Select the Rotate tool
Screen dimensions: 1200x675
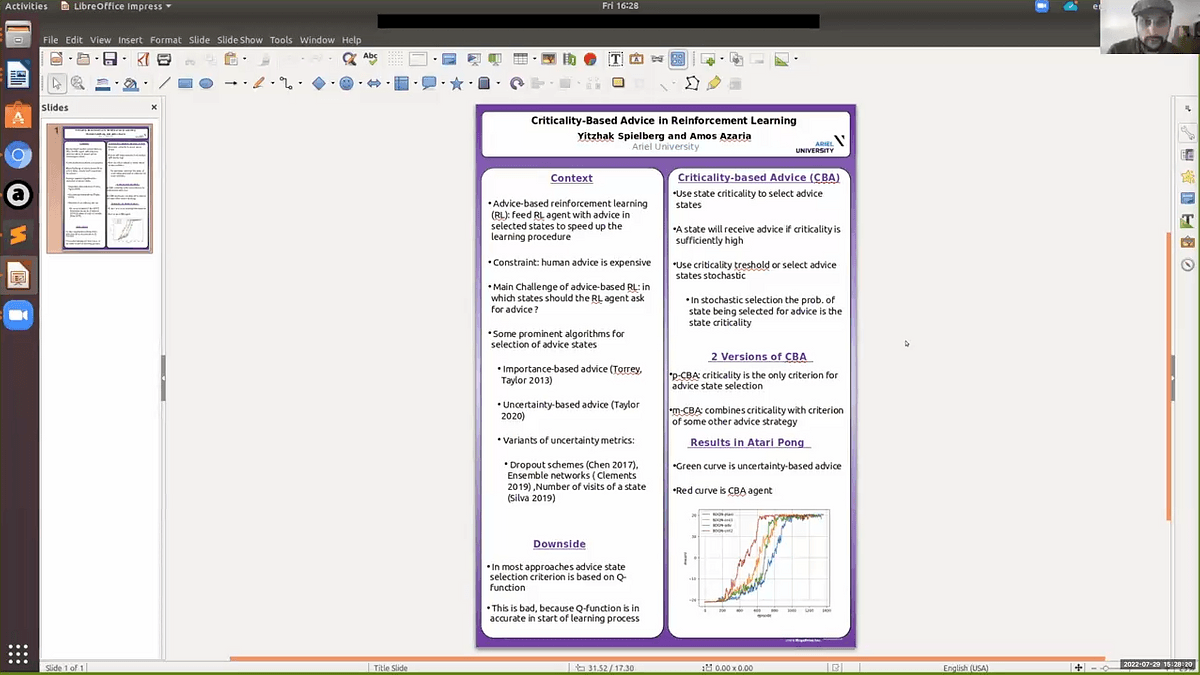517,83
